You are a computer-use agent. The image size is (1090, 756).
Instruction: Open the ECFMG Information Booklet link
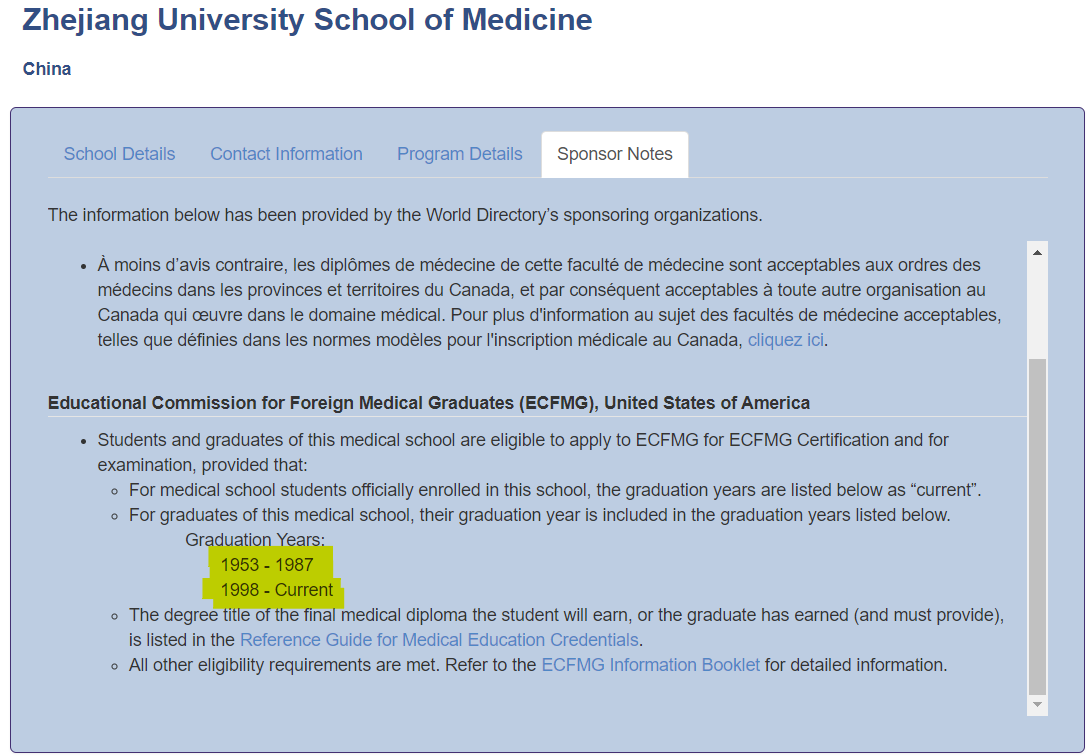point(651,665)
